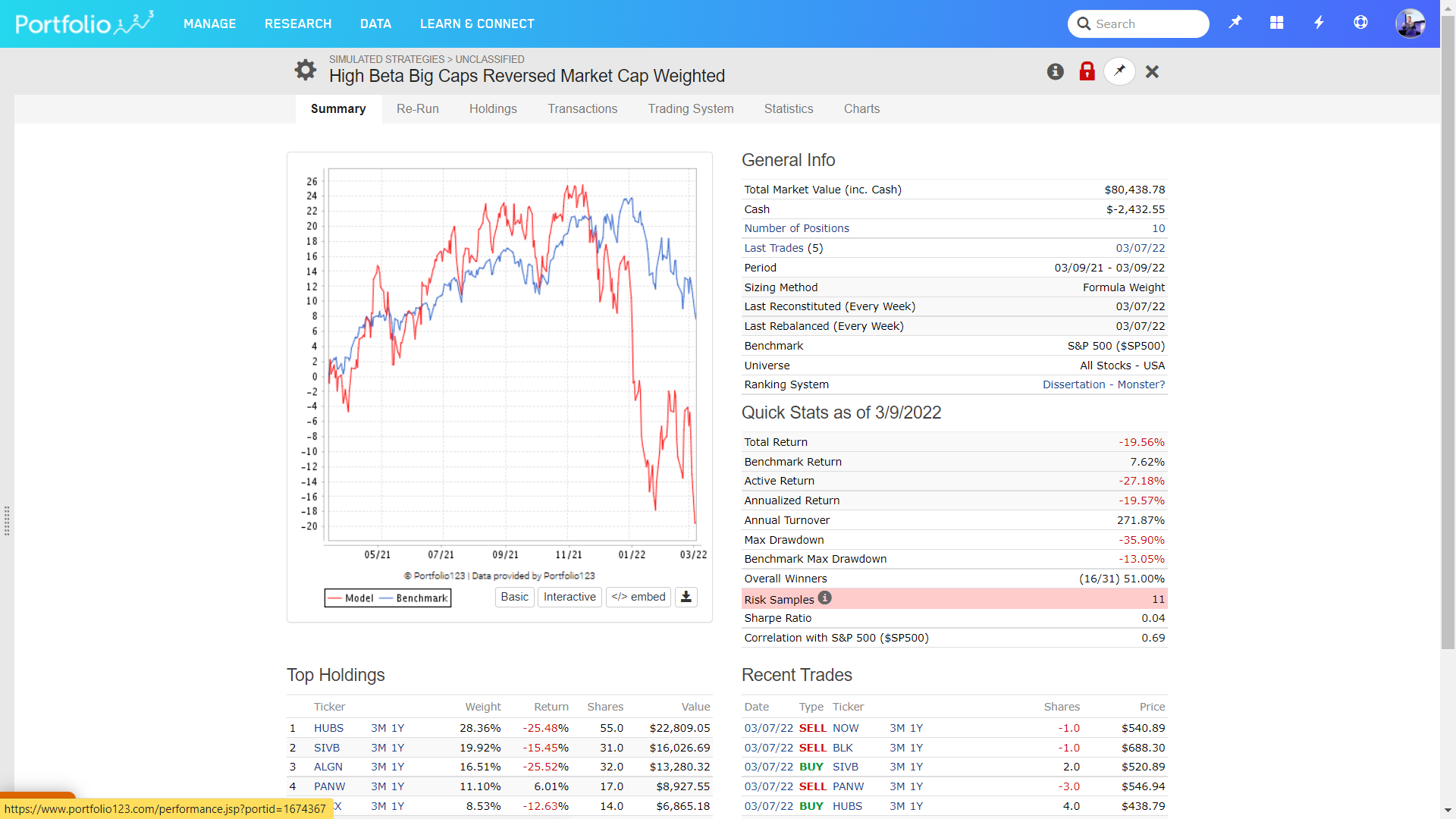This screenshot has height=819, width=1456.
Task: Open the help lifebuoy icon
Action: [1360, 23]
